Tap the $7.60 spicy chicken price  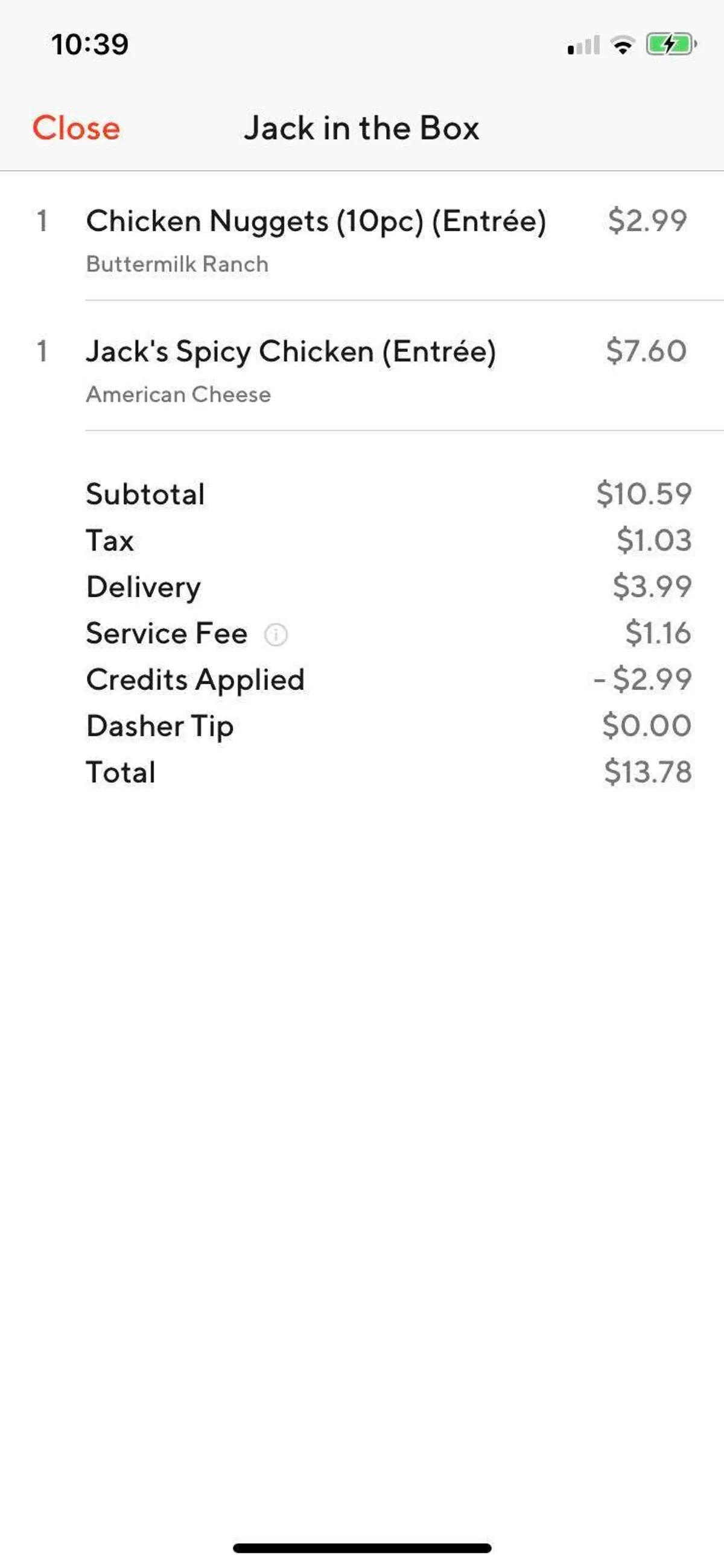[646, 351]
